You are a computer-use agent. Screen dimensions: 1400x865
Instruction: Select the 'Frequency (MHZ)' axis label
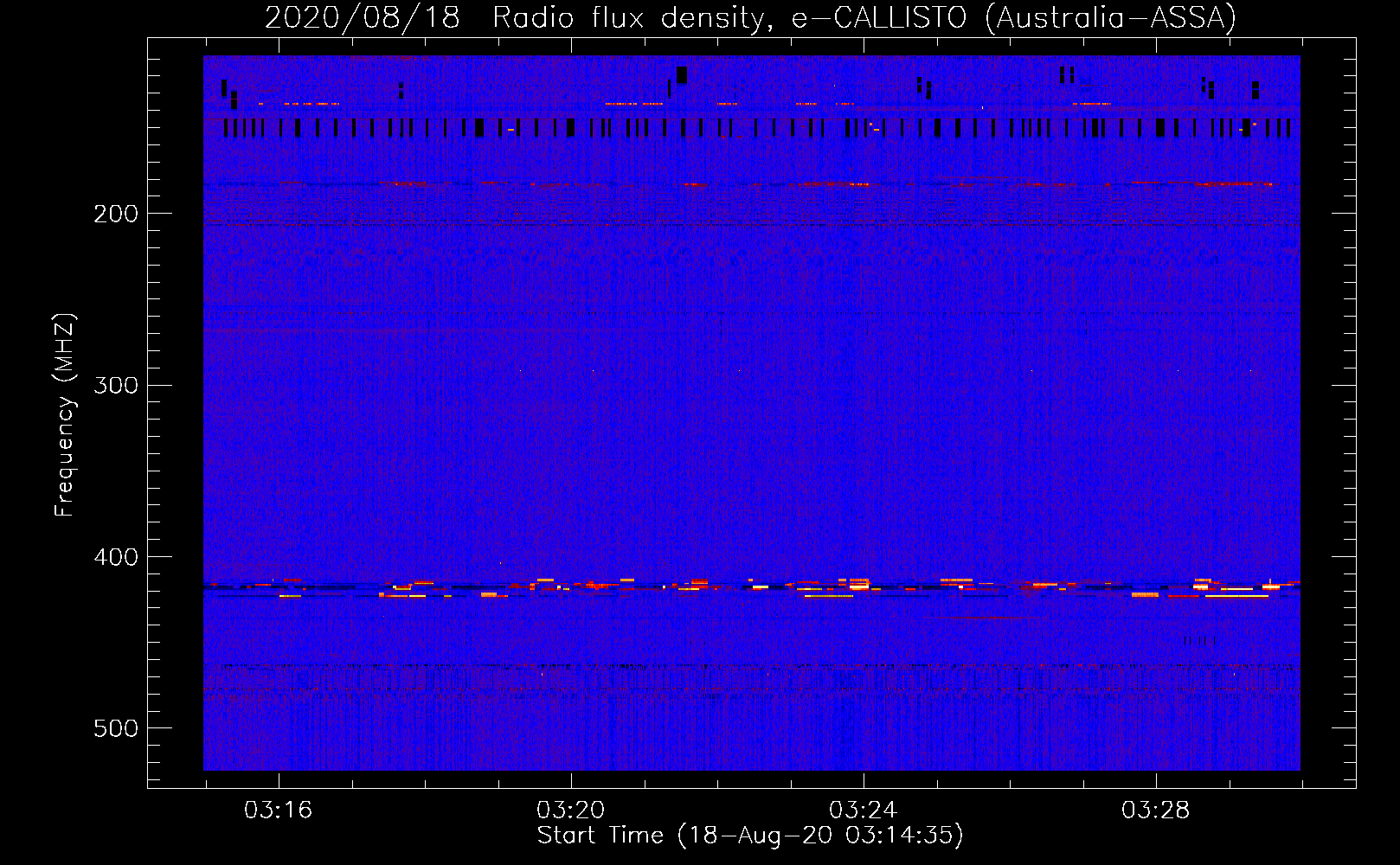tap(65, 415)
